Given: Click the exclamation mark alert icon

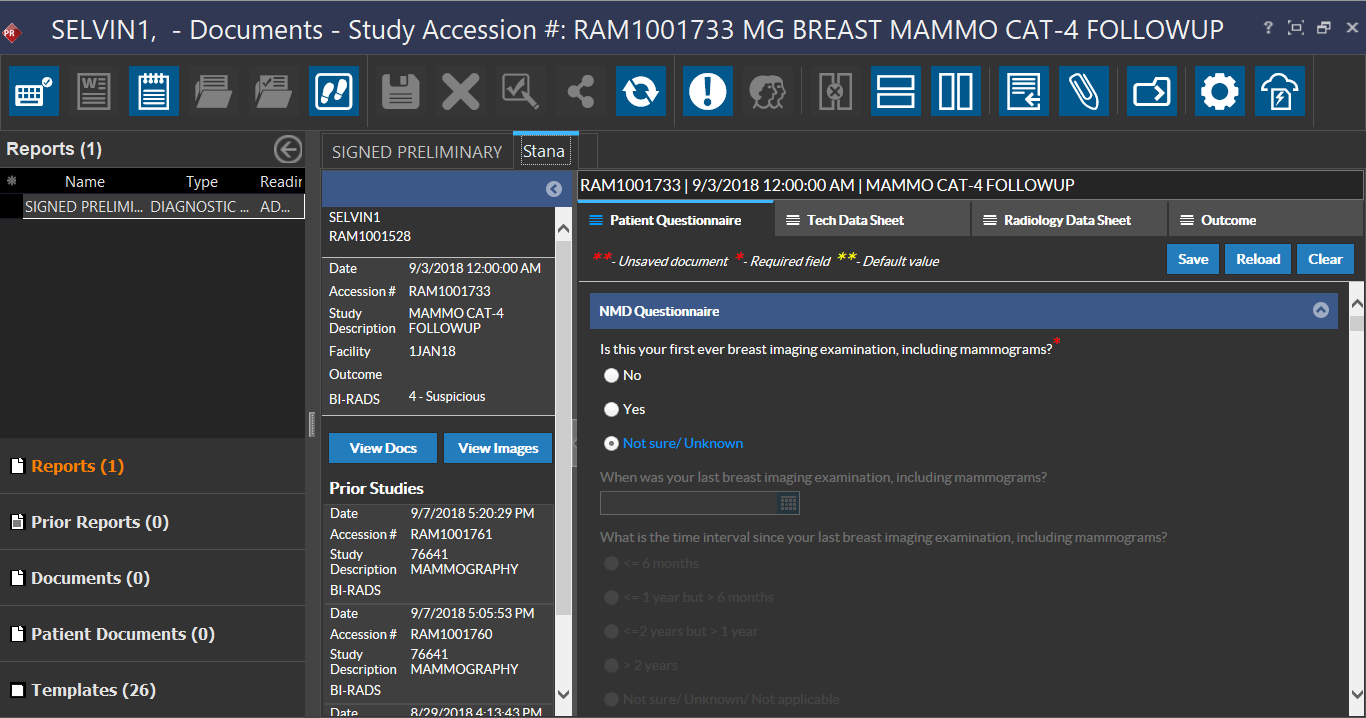Looking at the screenshot, I should (x=708, y=91).
